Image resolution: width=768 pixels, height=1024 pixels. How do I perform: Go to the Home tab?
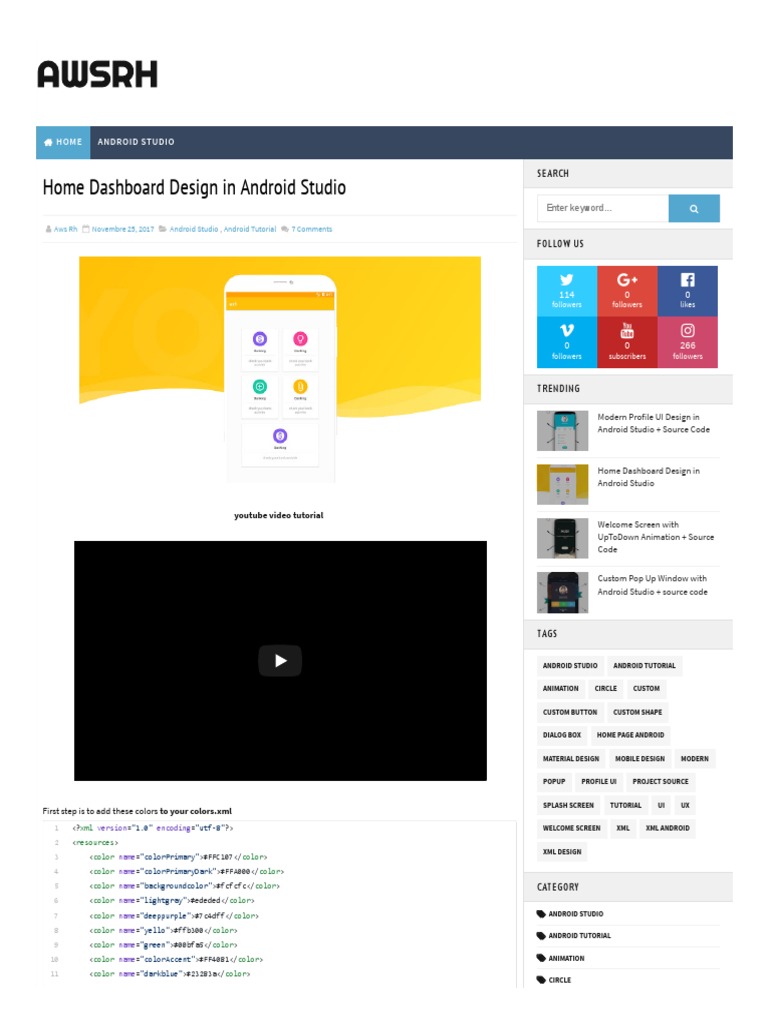tap(63, 142)
